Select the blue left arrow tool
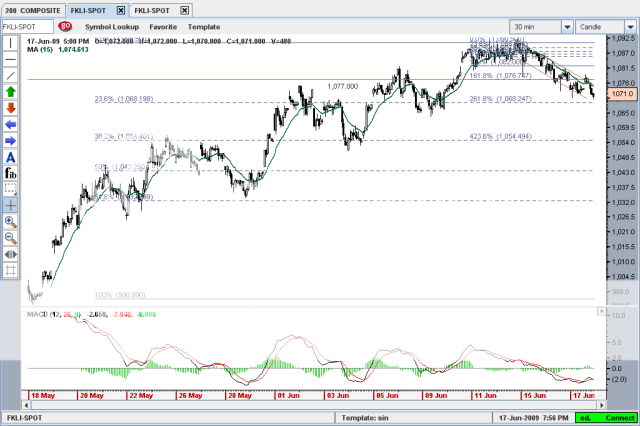This screenshot has height=426, width=640. click(10, 124)
